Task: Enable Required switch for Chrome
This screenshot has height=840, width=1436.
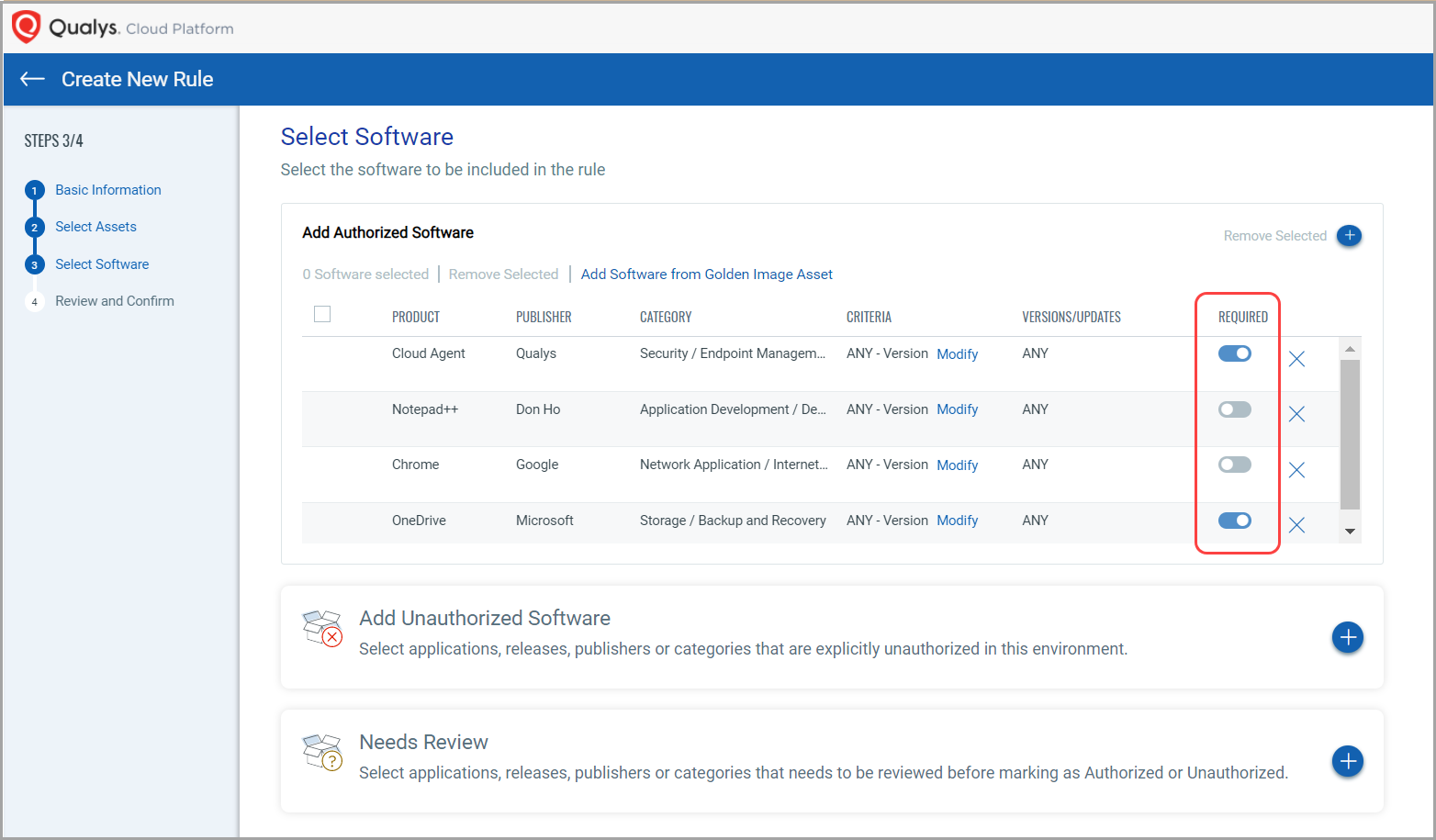Action: [1235, 465]
